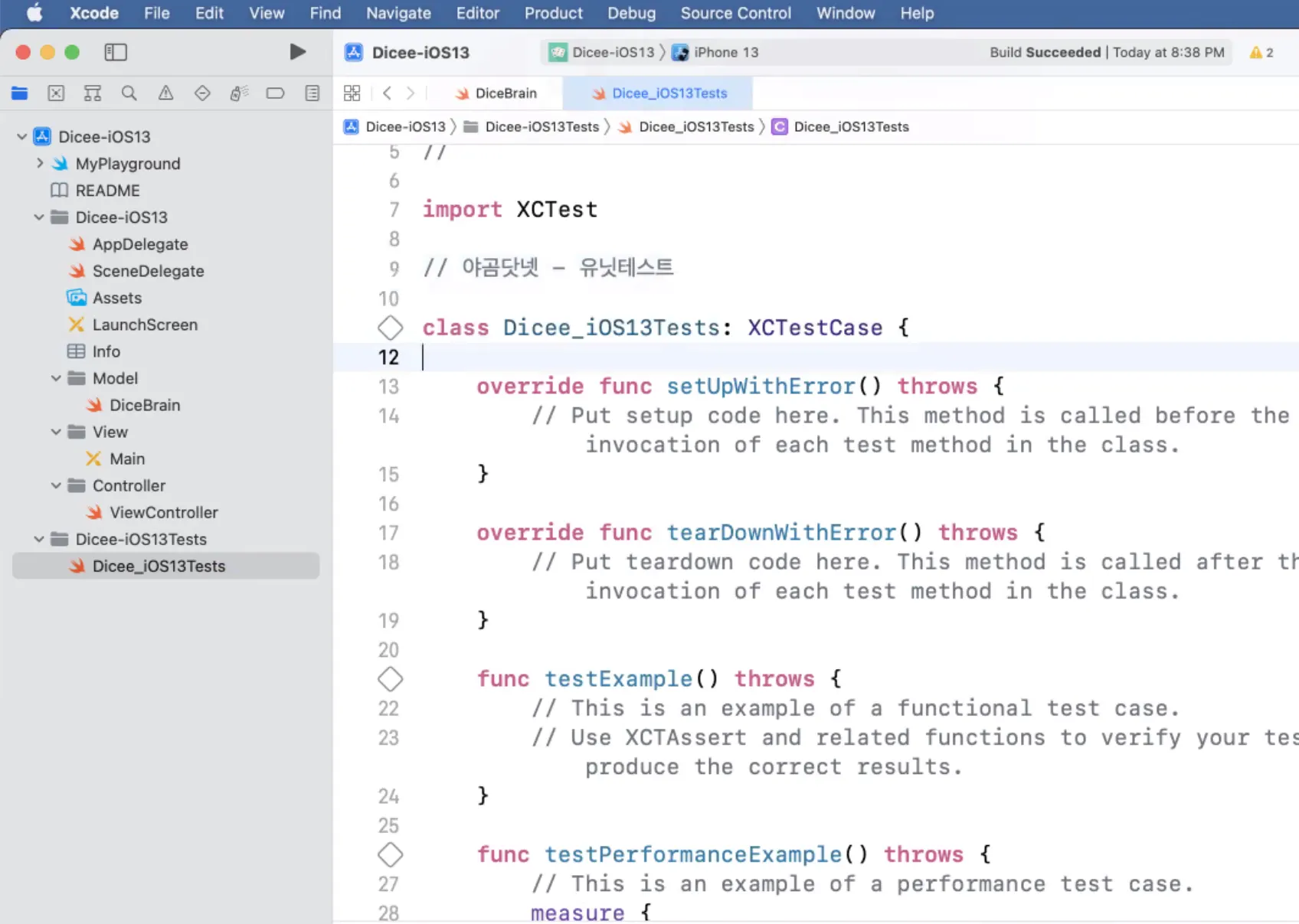Click line number 16 in gutter
Screen dimensions: 1299x924
(x=389, y=504)
